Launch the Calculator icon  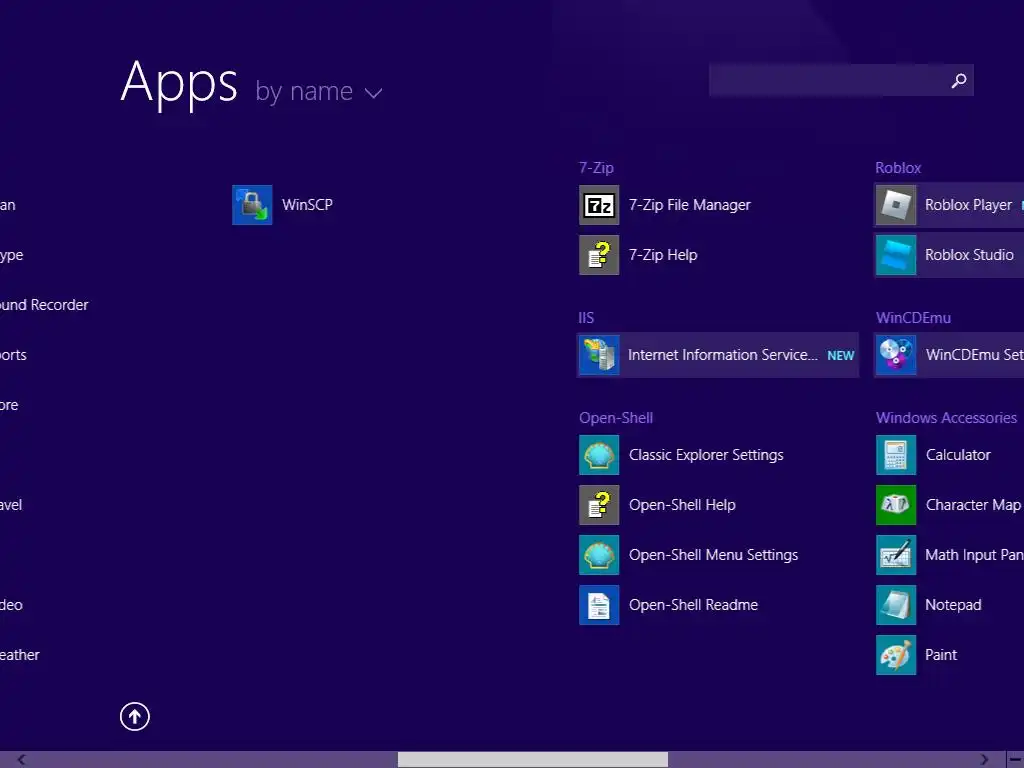(x=895, y=455)
